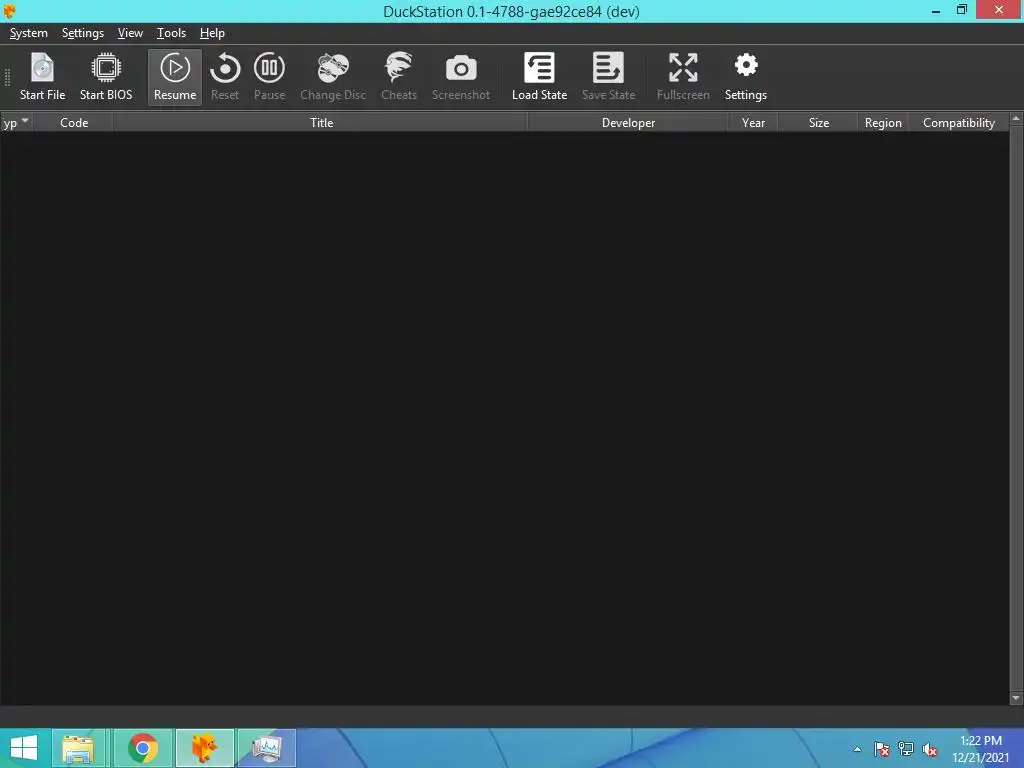Sort game list by Title column
Screen dimensions: 1024x768
coord(321,123)
